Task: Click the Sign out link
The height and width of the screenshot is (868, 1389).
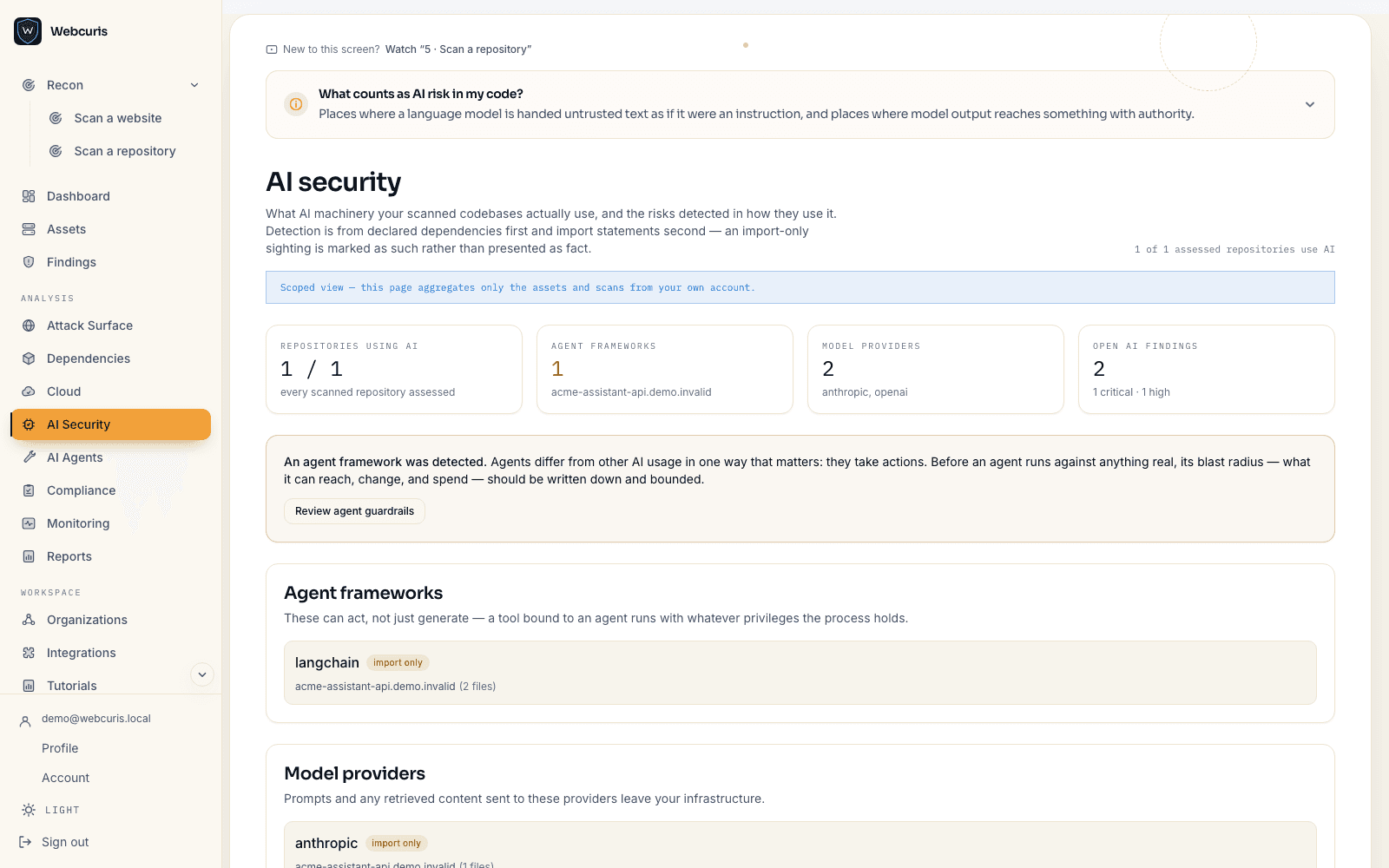Action: (65, 842)
